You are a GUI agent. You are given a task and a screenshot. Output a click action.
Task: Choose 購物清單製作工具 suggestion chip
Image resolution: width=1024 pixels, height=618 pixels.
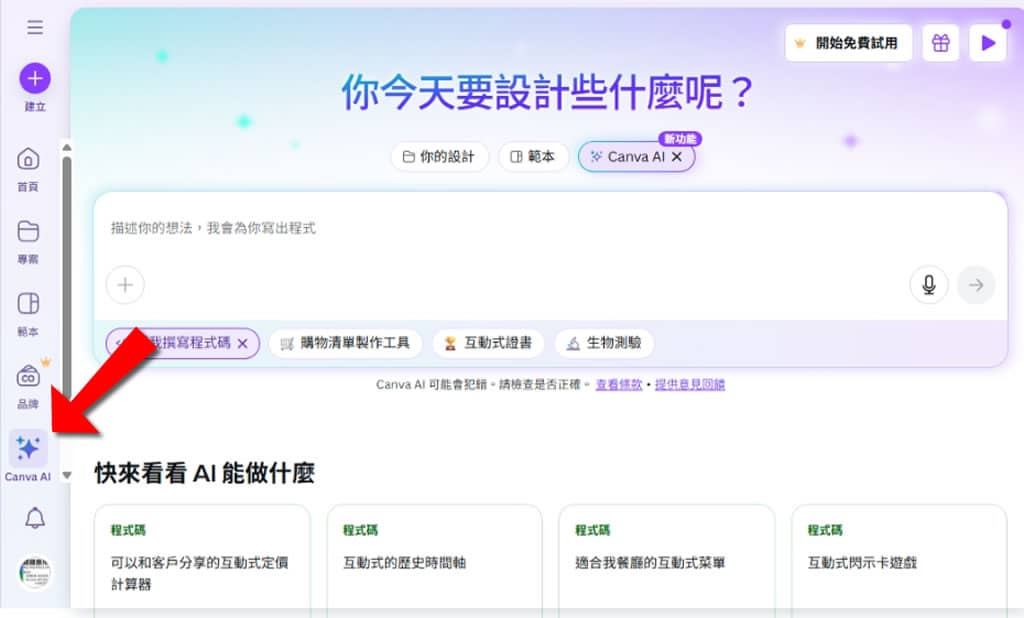click(x=345, y=343)
